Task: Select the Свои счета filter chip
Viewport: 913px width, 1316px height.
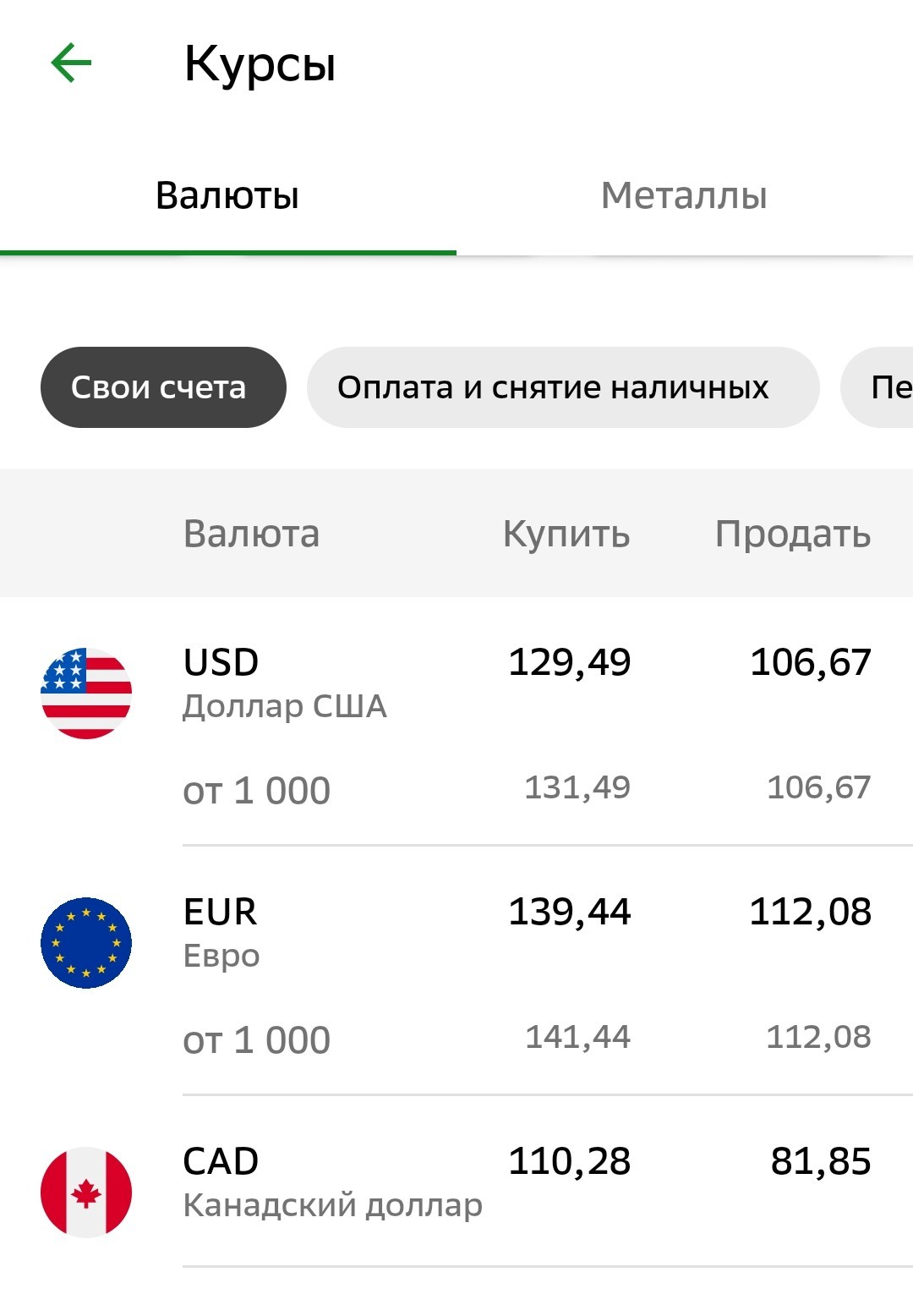Action: [163, 387]
